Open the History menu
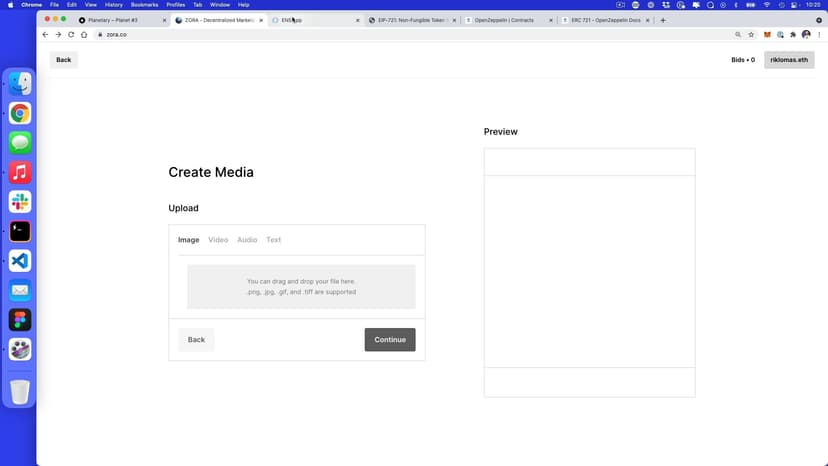 tap(114, 5)
